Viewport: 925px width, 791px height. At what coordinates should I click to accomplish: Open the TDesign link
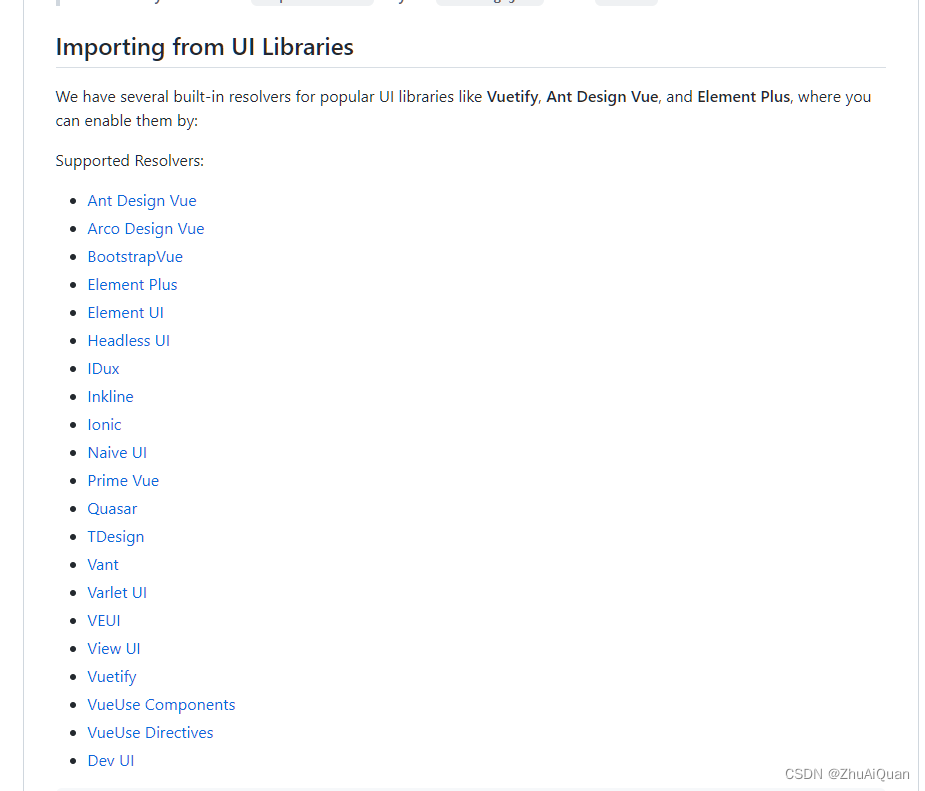click(x=116, y=537)
